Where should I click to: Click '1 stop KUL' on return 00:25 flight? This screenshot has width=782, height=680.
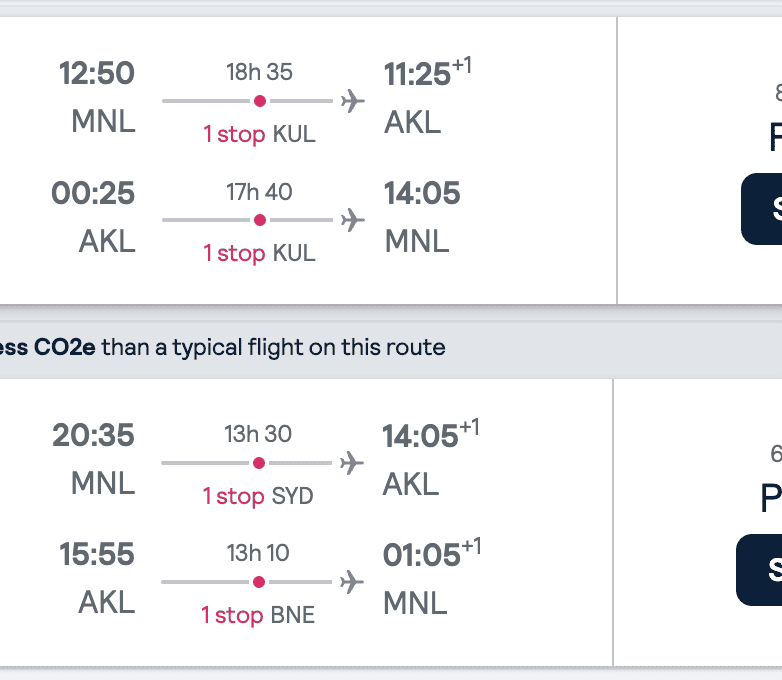259,254
